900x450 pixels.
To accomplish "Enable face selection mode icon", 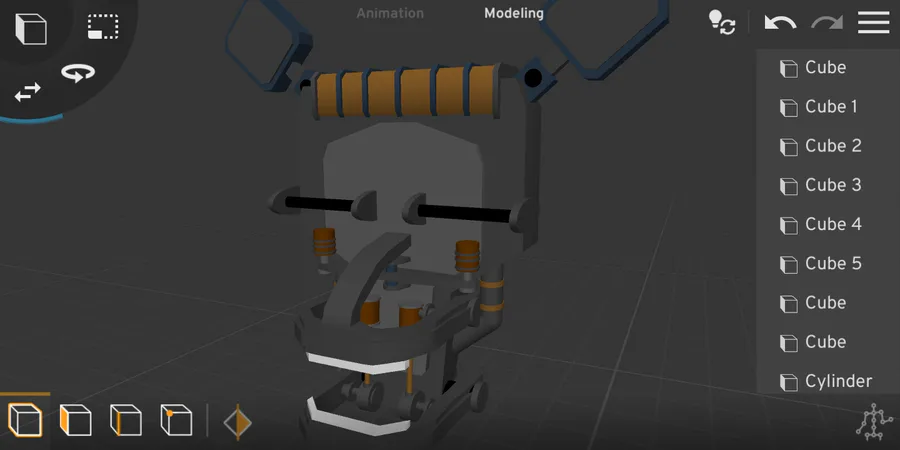I will (75, 420).
